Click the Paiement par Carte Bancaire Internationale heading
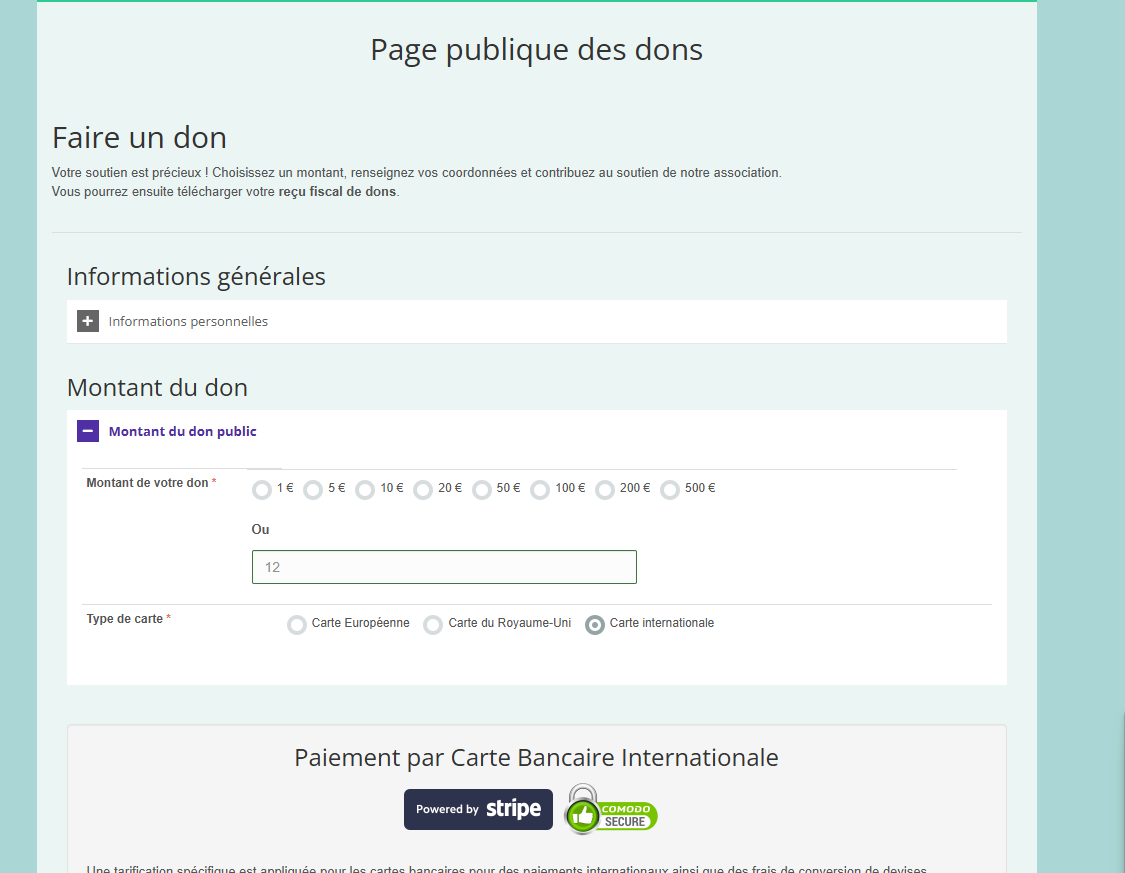The image size is (1125, 873). point(536,757)
